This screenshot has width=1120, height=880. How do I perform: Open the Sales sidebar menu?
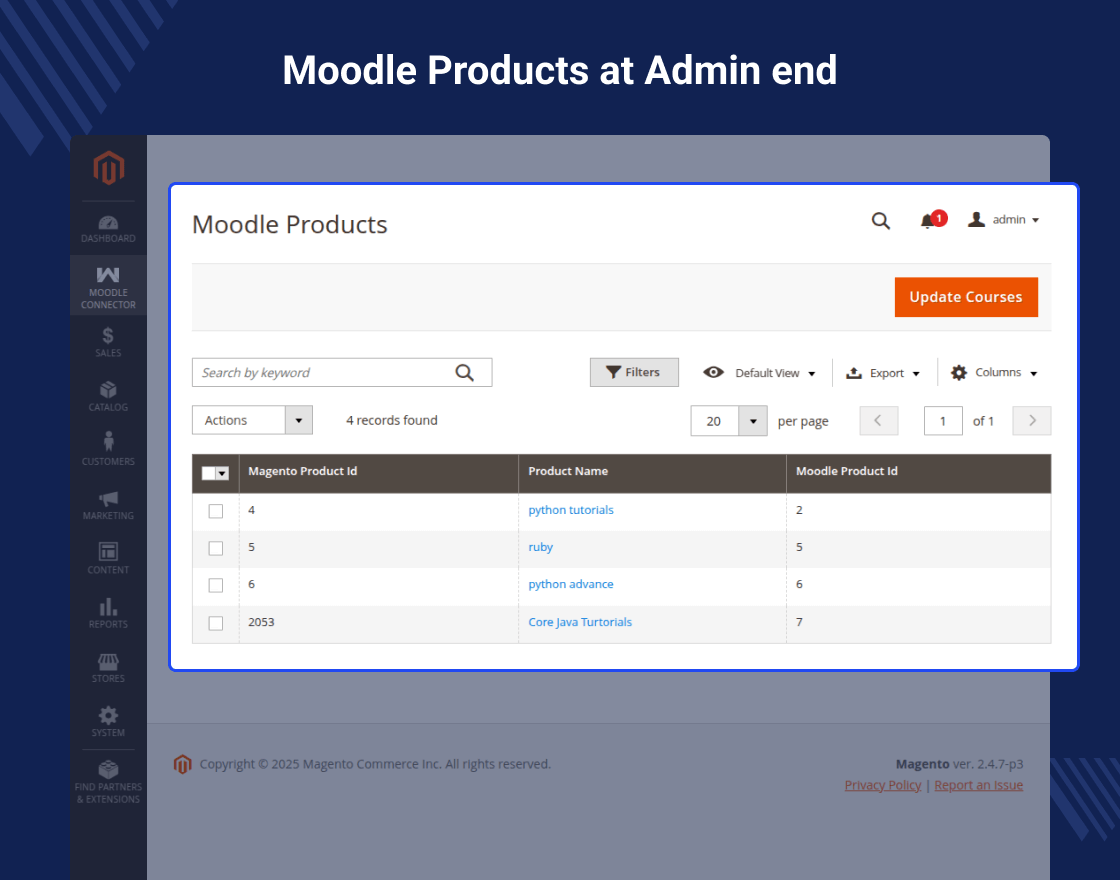(109, 341)
